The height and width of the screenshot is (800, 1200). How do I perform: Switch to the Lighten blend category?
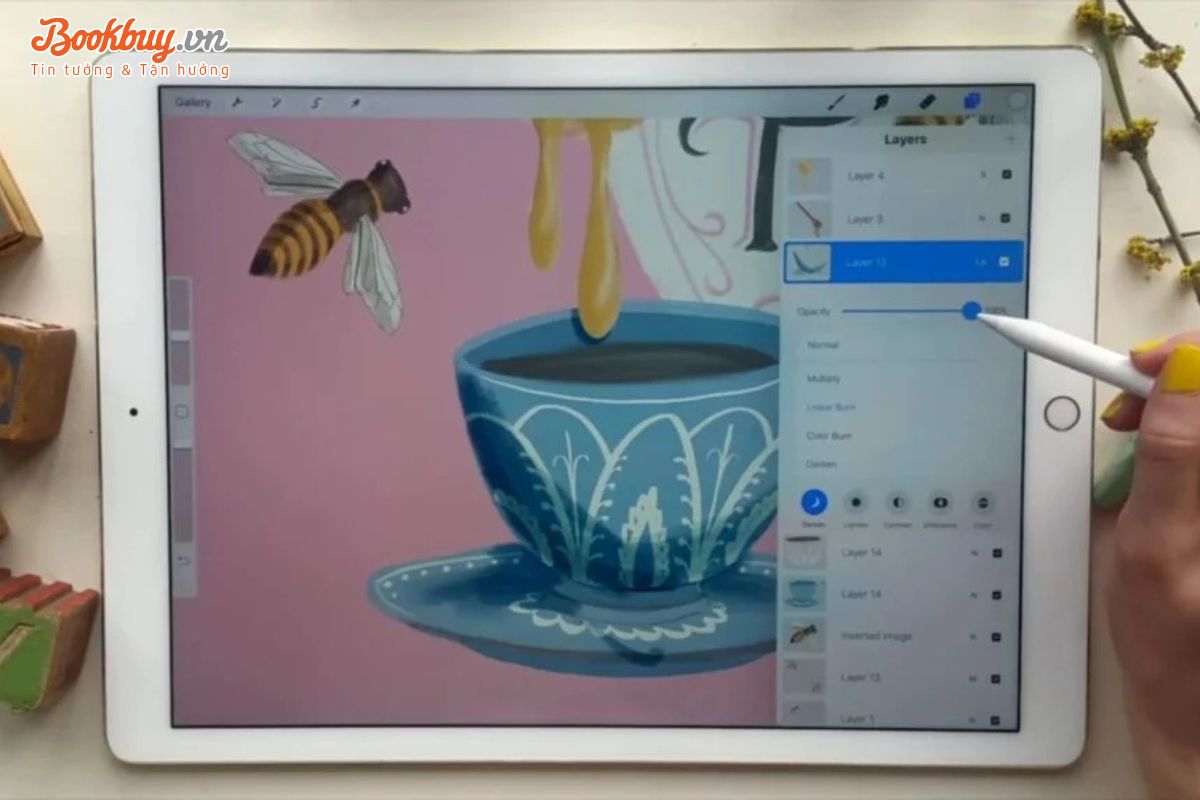click(x=856, y=502)
